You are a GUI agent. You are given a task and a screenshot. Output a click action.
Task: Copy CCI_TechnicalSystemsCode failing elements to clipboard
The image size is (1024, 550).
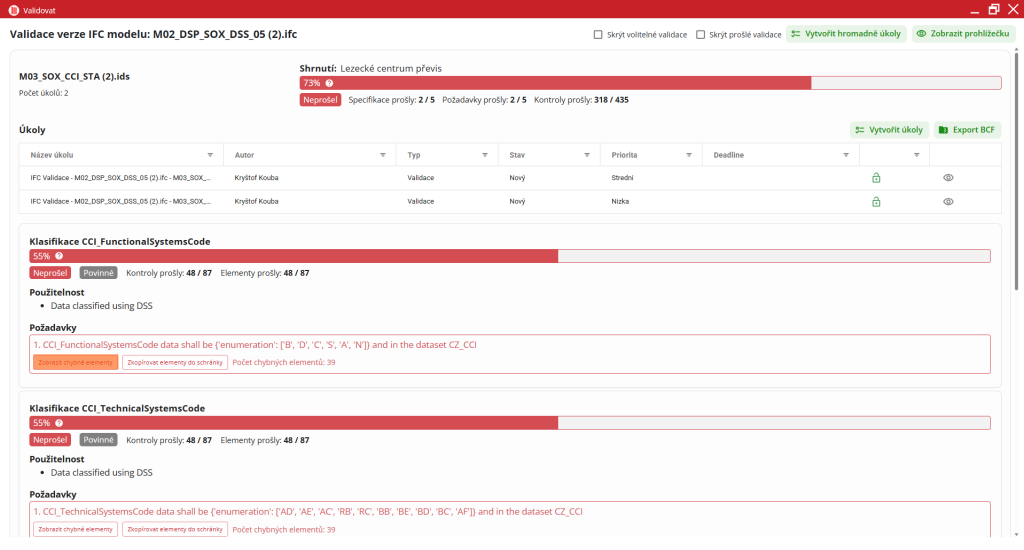(x=174, y=529)
